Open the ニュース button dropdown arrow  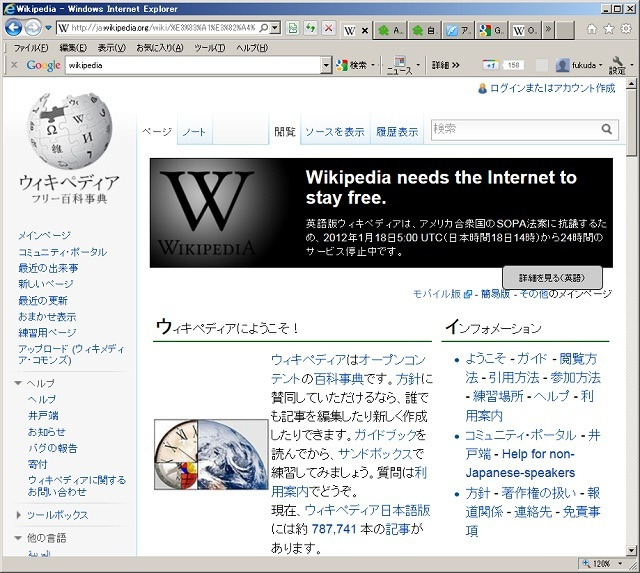[x=418, y=65]
